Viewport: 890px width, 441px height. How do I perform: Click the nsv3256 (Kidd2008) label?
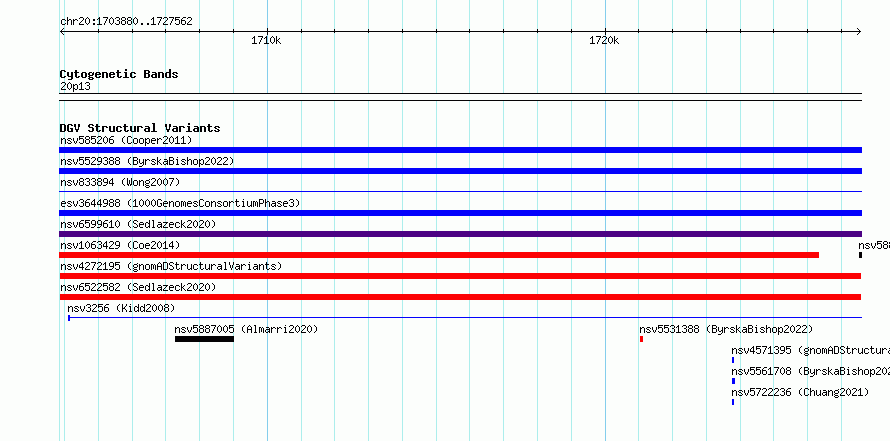121,308
